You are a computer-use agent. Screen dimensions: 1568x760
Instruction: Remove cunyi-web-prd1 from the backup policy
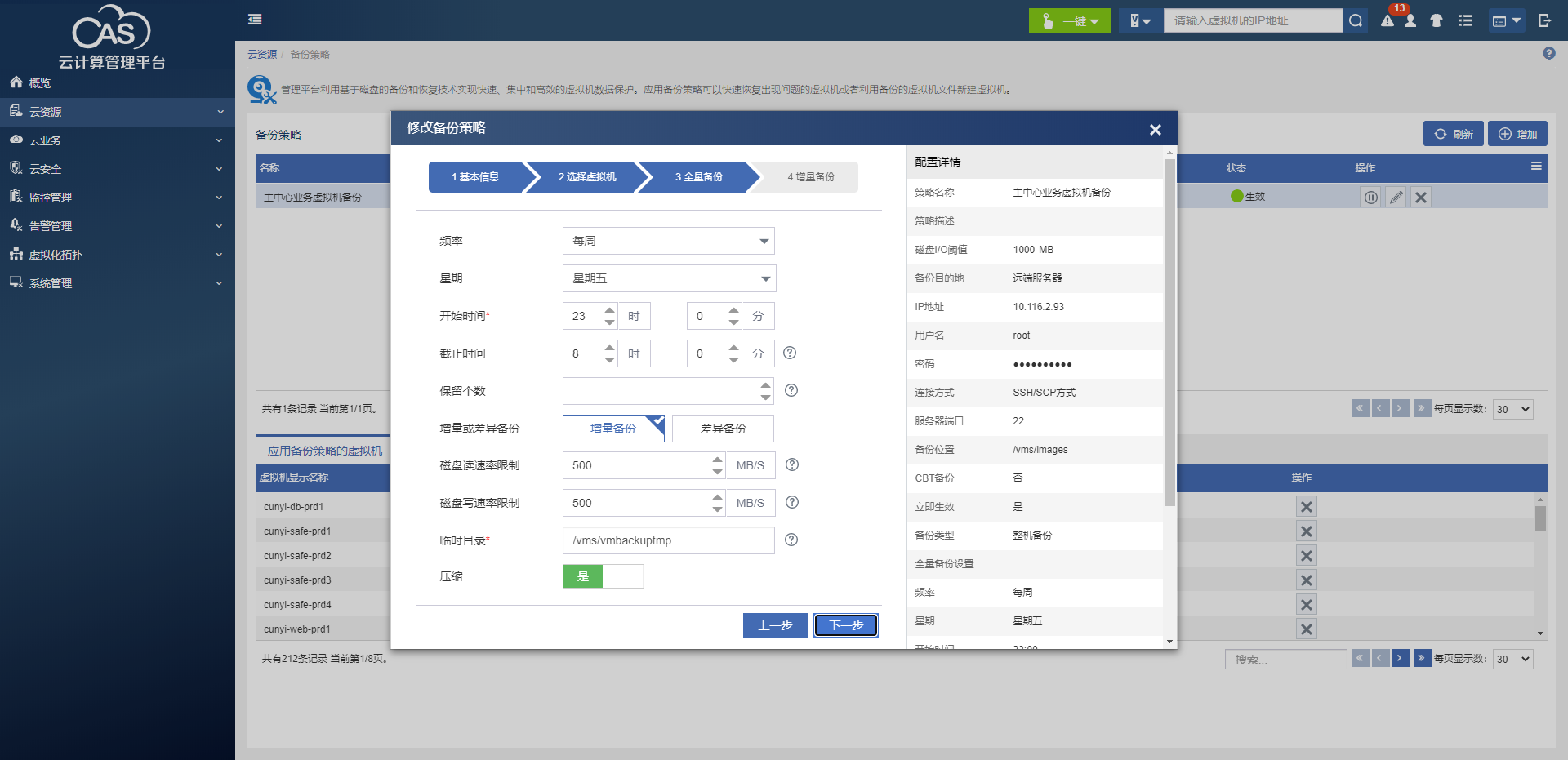click(1307, 629)
